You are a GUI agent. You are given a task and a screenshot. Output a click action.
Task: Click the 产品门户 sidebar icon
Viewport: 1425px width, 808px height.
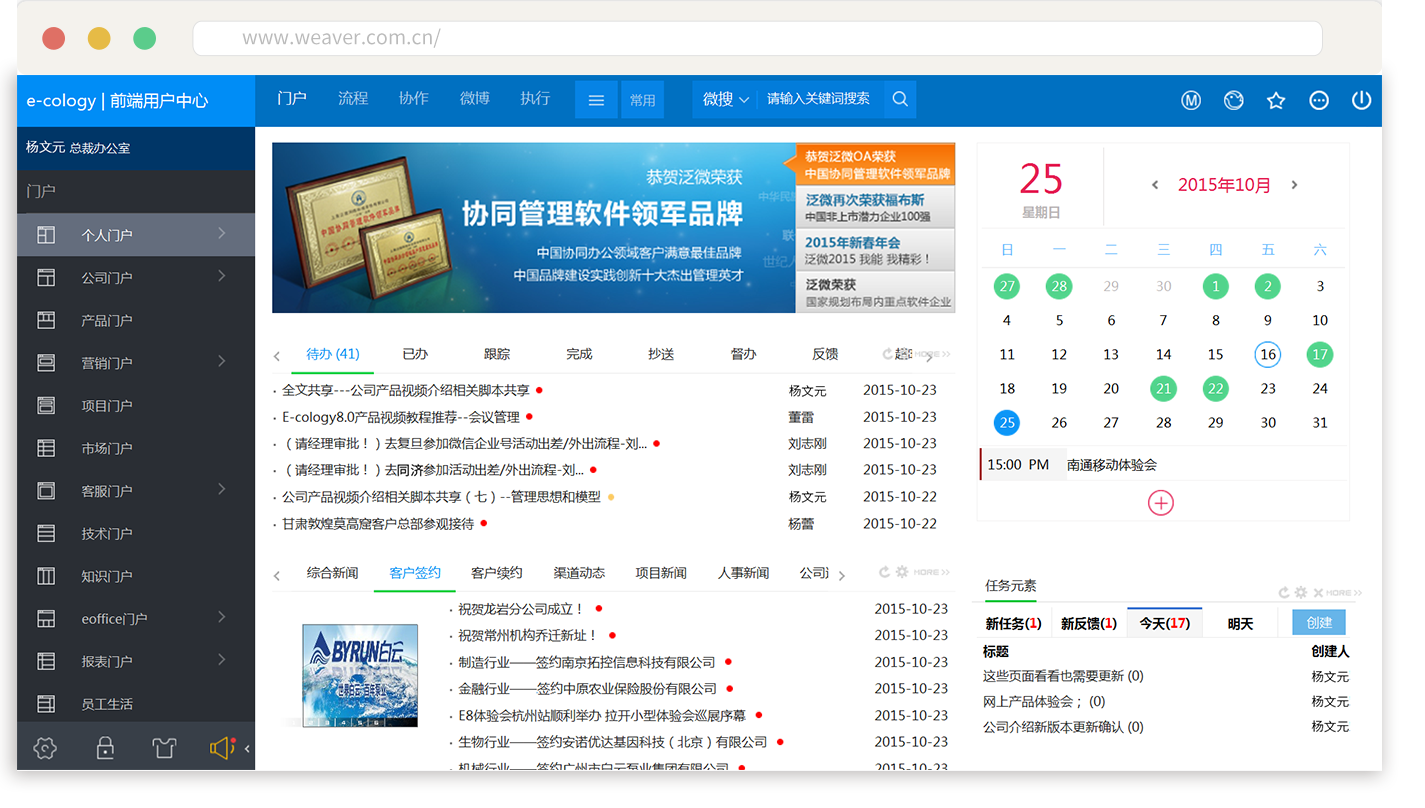click(x=46, y=320)
